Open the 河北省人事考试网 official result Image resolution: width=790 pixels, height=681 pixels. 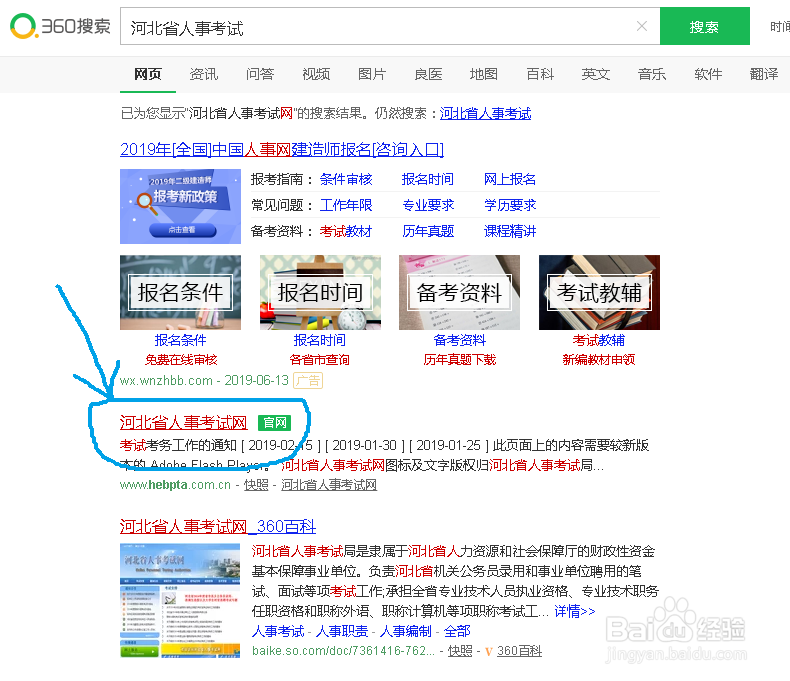pyautogui.click(x=183, y=422)
